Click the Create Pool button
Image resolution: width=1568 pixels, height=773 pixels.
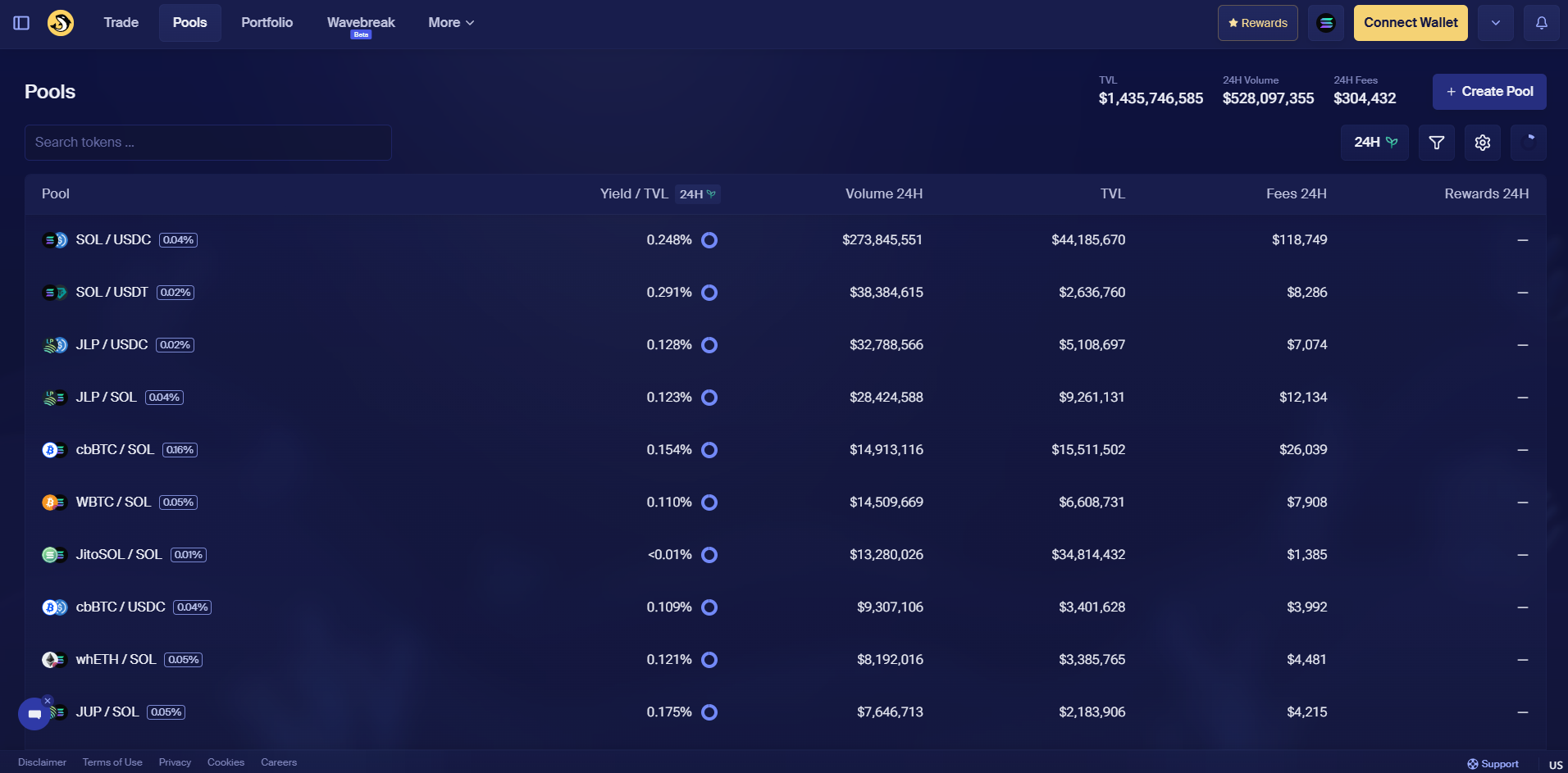click(x=1488, y=92)
